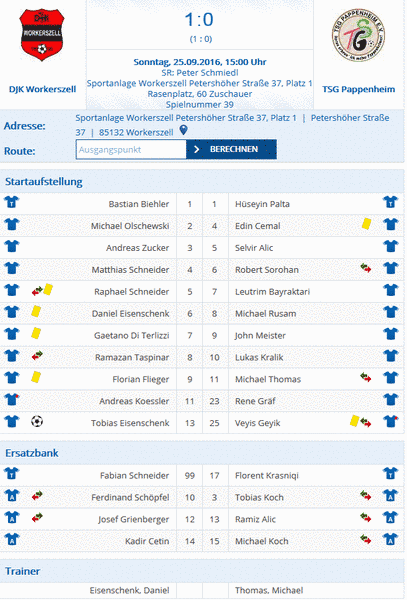Open the DJK Workerszell team link

tap(42, 89)
